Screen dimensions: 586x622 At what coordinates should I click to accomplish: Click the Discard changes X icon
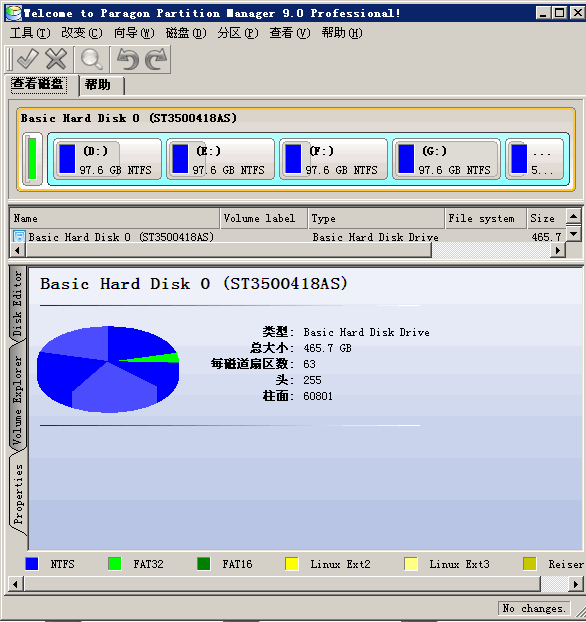coord(56,60)
